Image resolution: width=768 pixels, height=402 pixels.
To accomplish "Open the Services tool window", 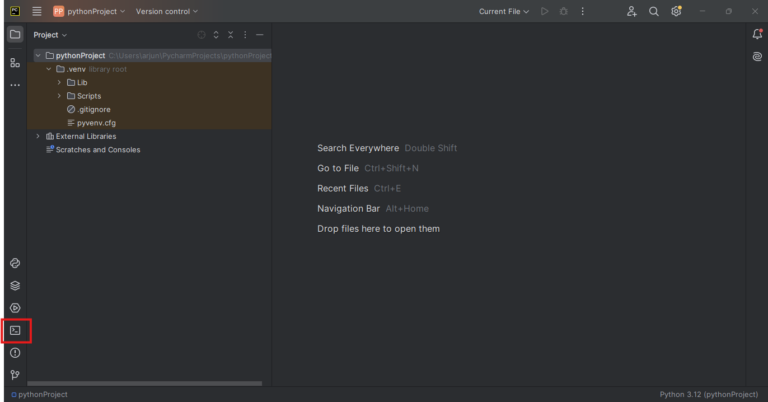I will click(x=15, y=308).
